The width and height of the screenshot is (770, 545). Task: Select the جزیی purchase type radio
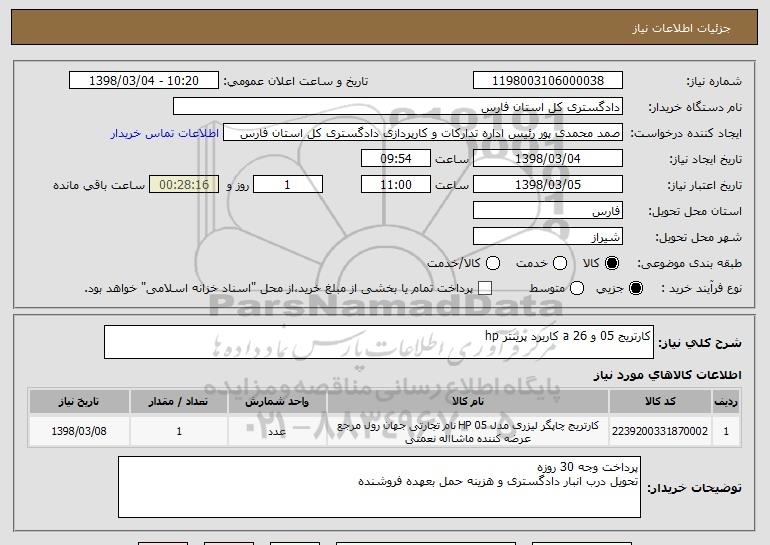tap(635, 288)
